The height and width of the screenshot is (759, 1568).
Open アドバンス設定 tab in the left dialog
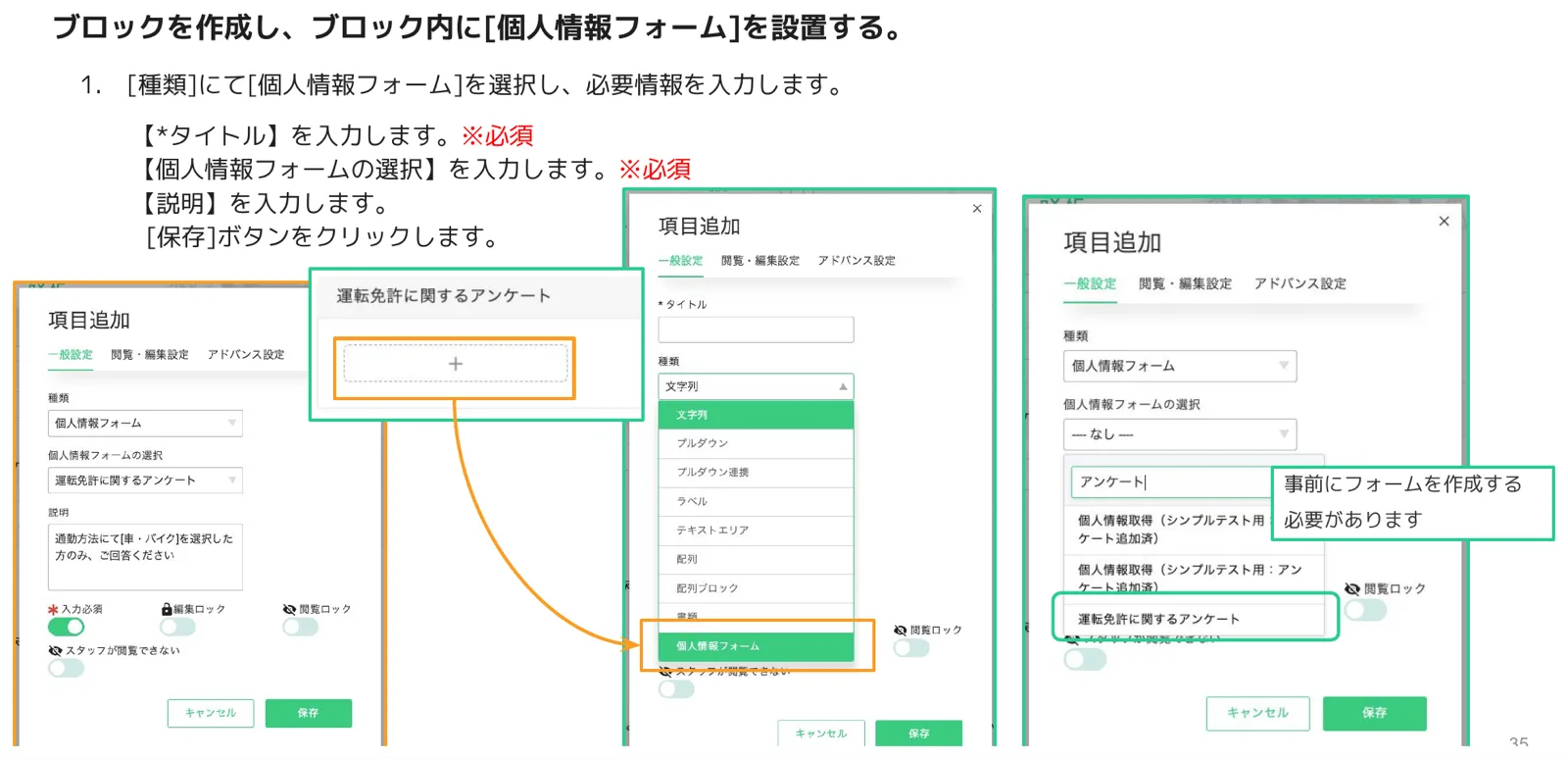246,354
